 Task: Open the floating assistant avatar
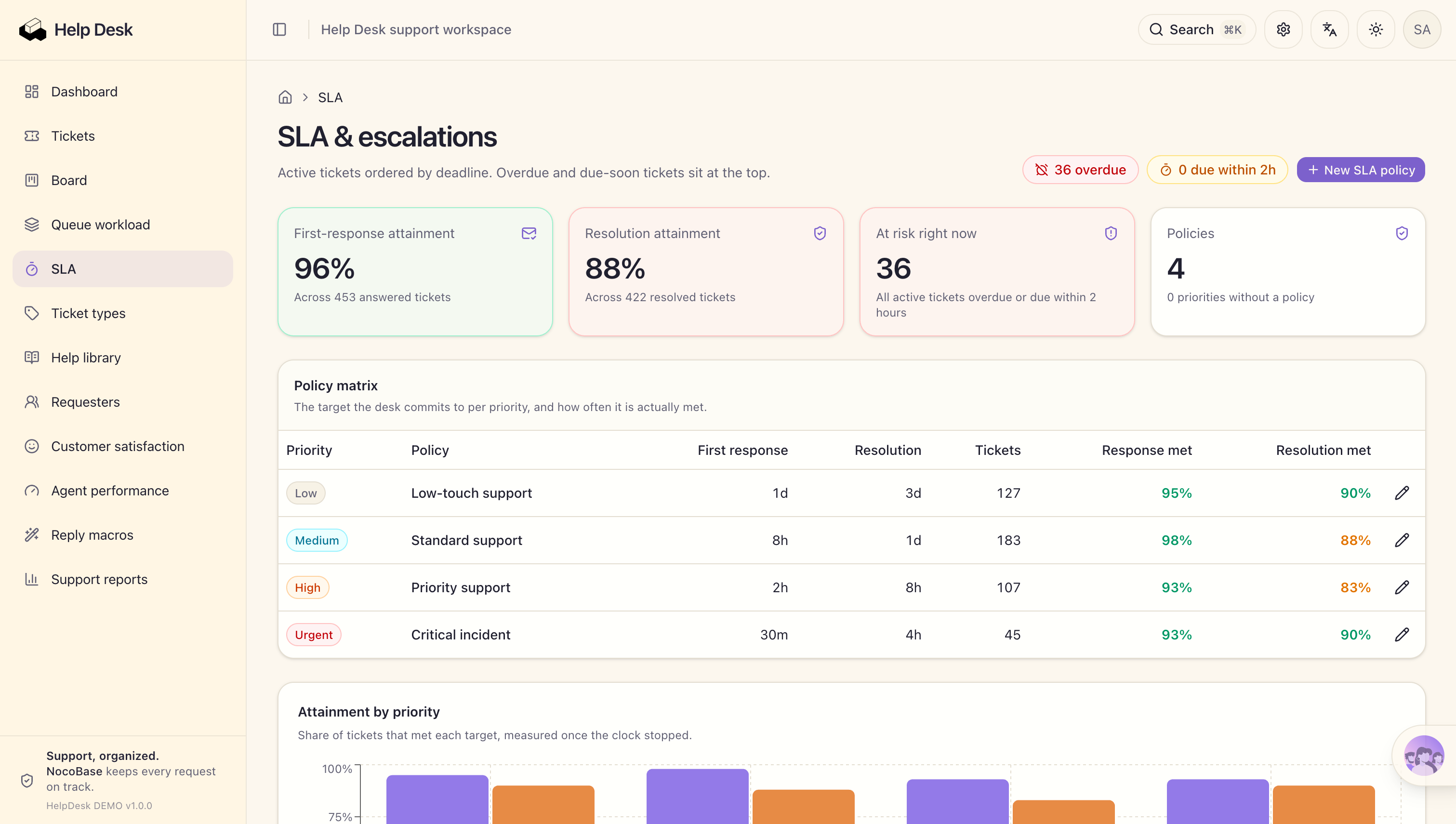(x=1423, y=755)
